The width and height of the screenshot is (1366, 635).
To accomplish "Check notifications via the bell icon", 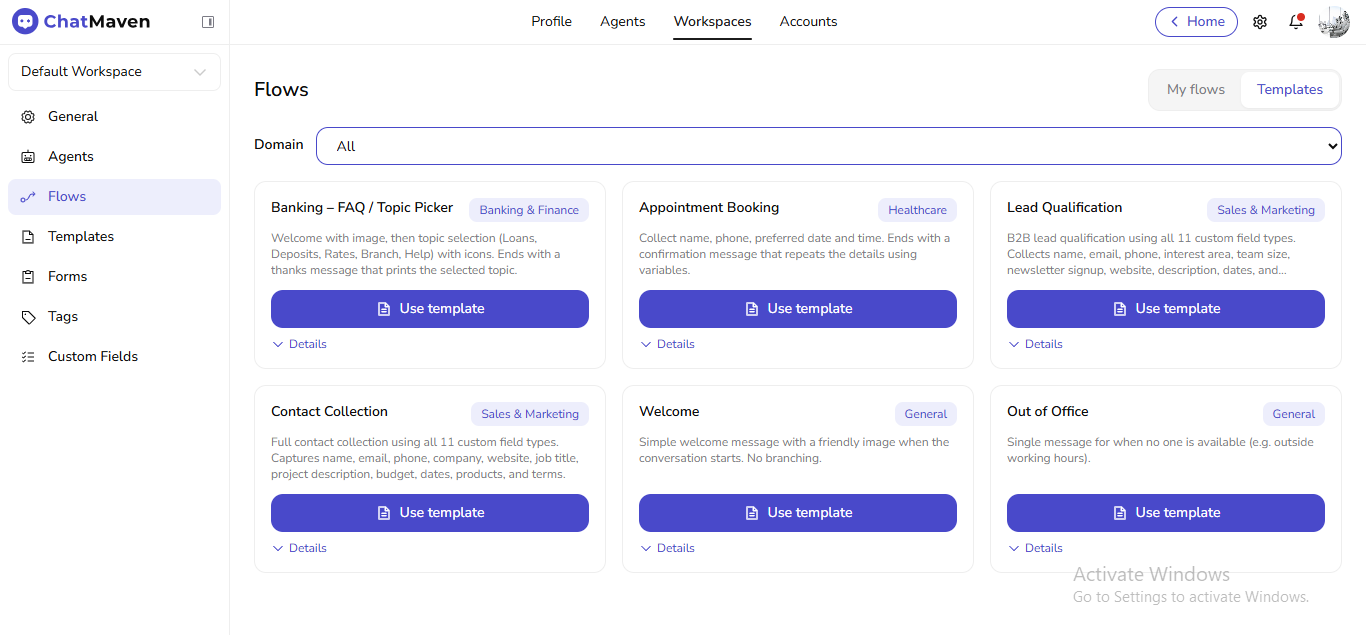I will coord(1296,22).
